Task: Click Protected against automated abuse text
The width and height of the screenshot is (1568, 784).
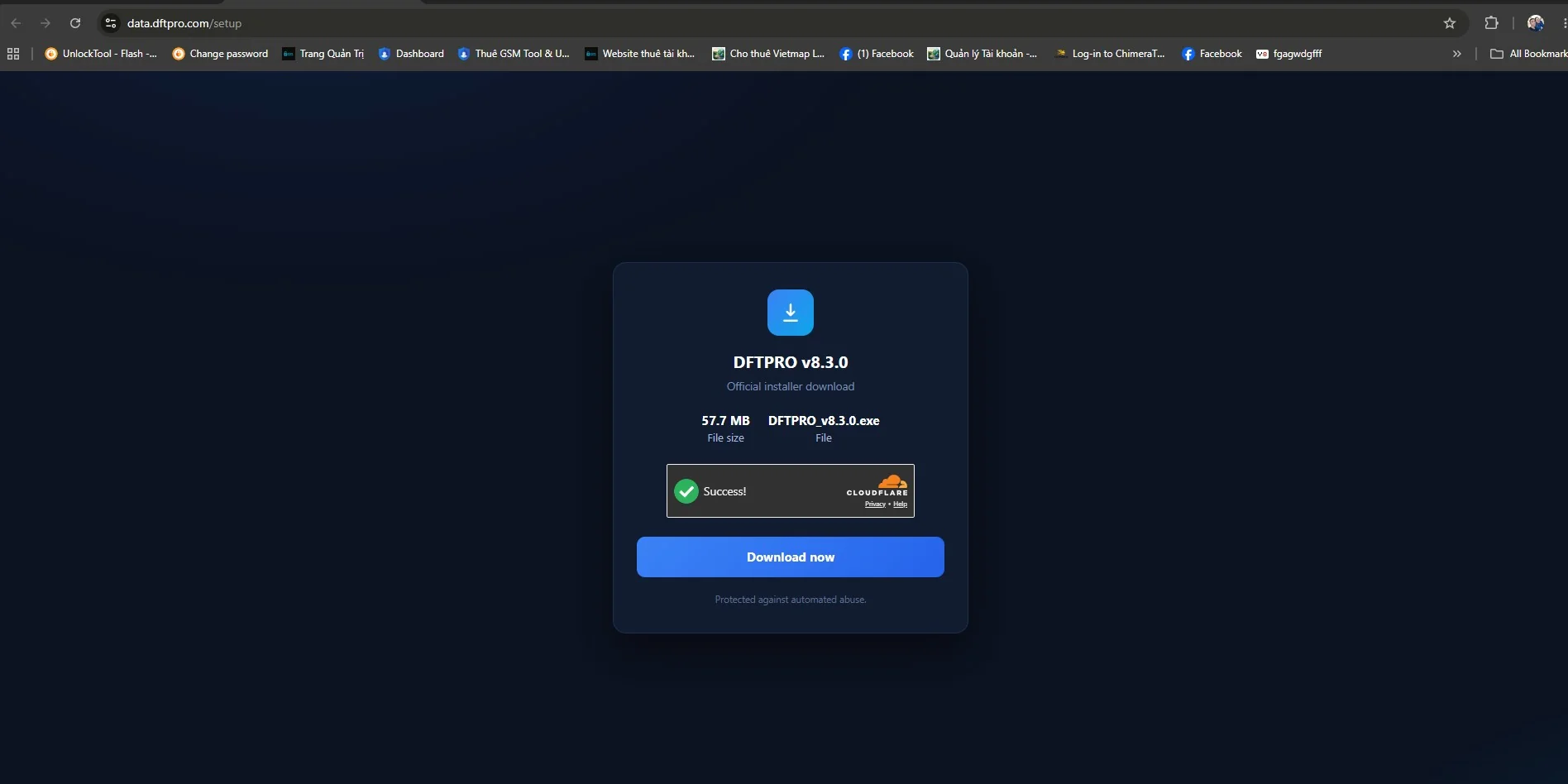Action: click(790, 600)
